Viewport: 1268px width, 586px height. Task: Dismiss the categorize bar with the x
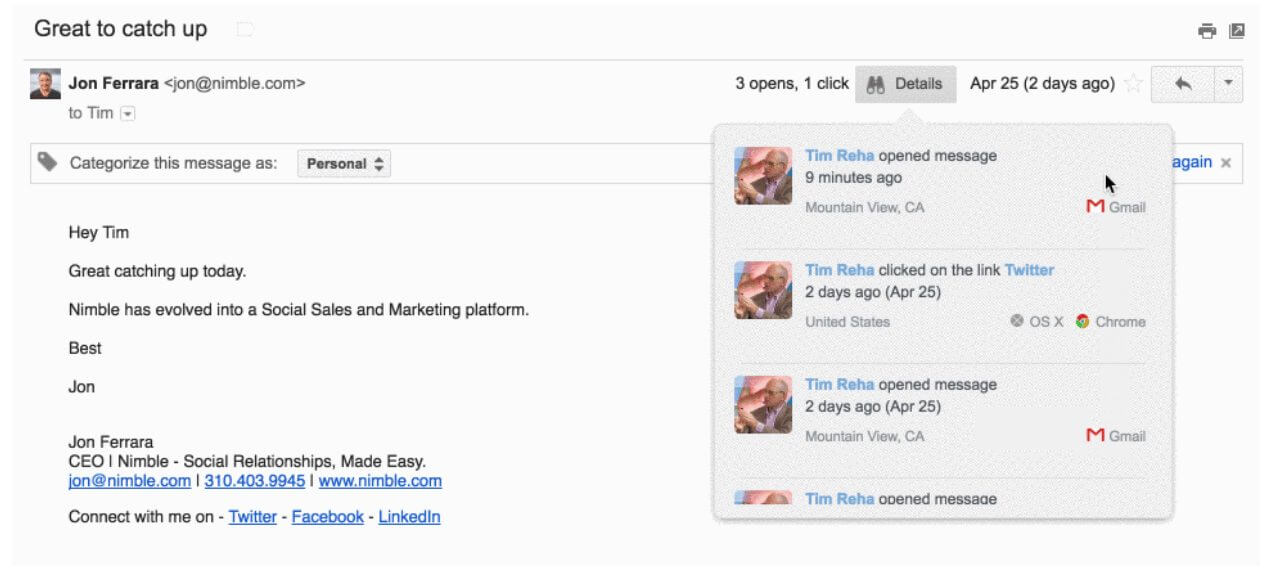coord(1226,163)
